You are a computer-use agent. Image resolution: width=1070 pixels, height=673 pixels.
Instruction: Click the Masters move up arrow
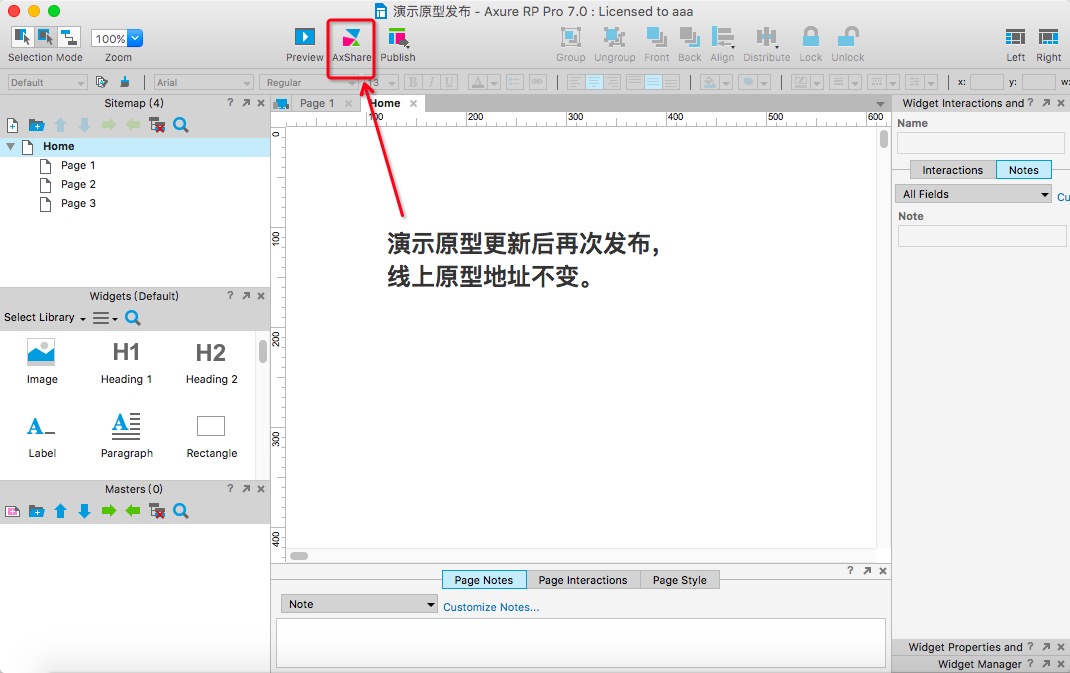tap(60, 511)
